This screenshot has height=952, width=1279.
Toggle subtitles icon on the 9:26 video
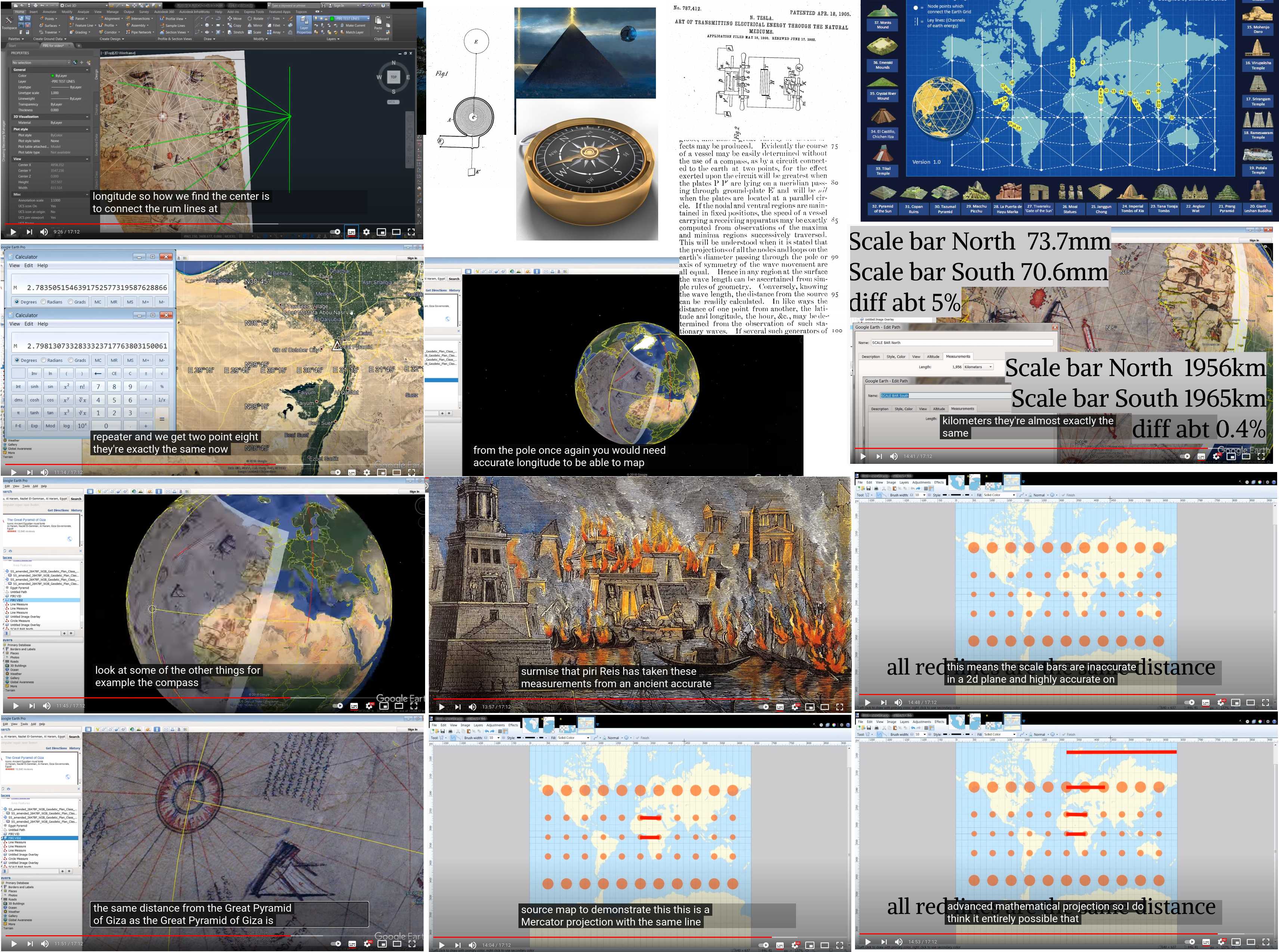click(x=351, y=232)
